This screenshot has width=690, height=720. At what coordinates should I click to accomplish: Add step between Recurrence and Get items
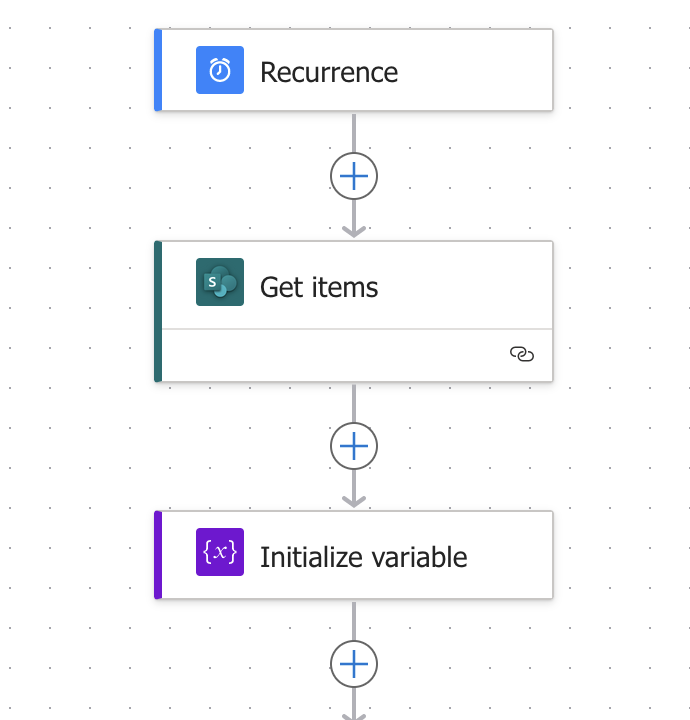click(x=354, y=176)
